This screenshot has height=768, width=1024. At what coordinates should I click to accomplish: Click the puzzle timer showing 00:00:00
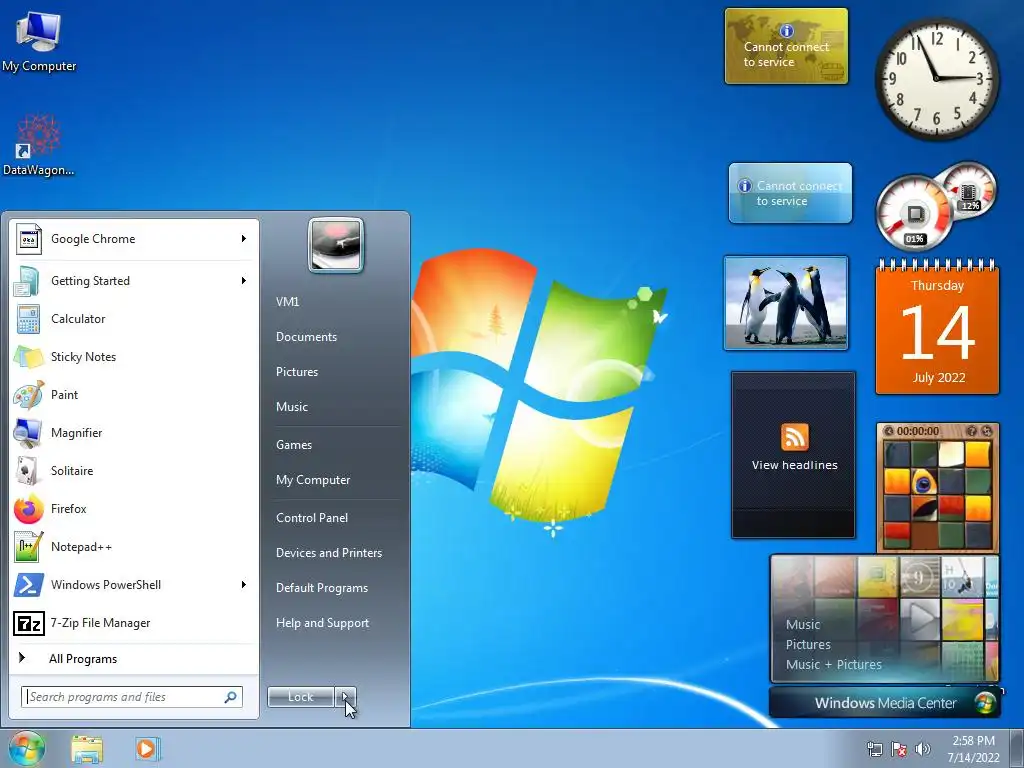(918, 431)
